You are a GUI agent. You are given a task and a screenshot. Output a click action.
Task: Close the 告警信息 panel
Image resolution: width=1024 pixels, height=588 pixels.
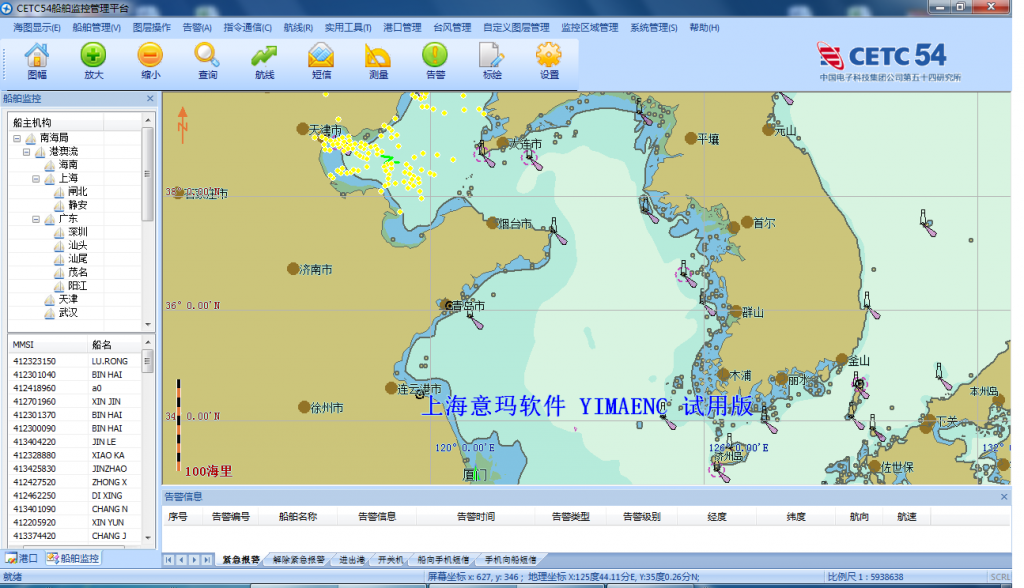(1004, 497)
